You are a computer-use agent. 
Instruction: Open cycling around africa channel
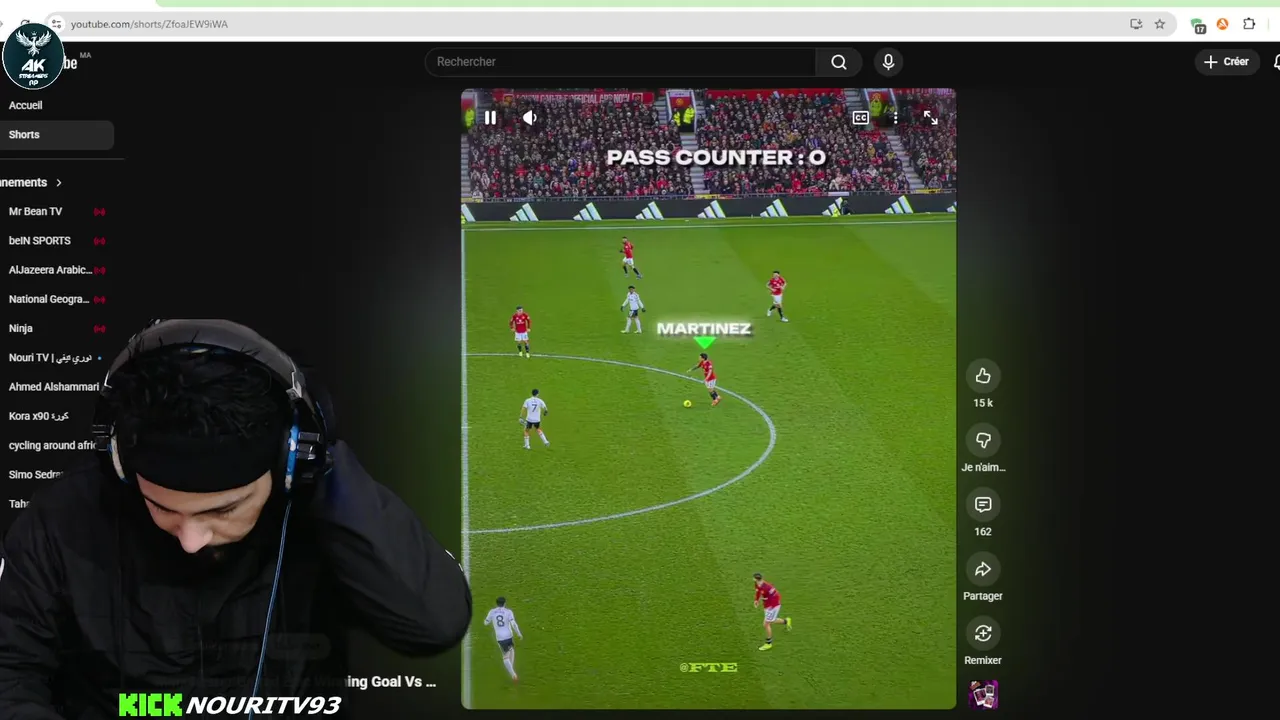pos(54,445)
